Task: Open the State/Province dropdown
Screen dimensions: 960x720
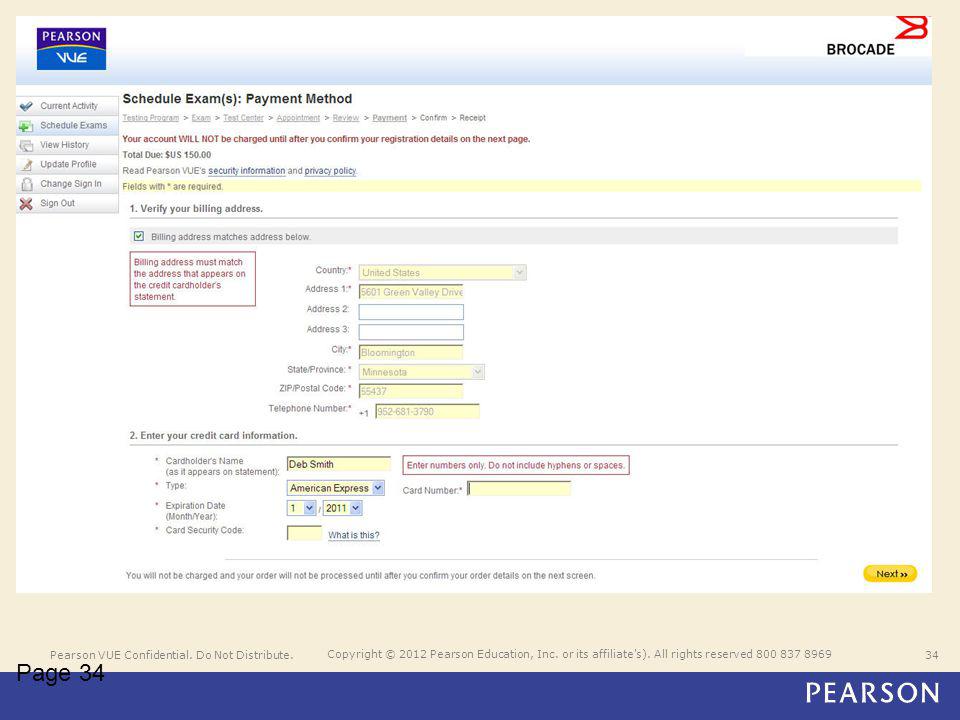Action: (x=421, y=372)
